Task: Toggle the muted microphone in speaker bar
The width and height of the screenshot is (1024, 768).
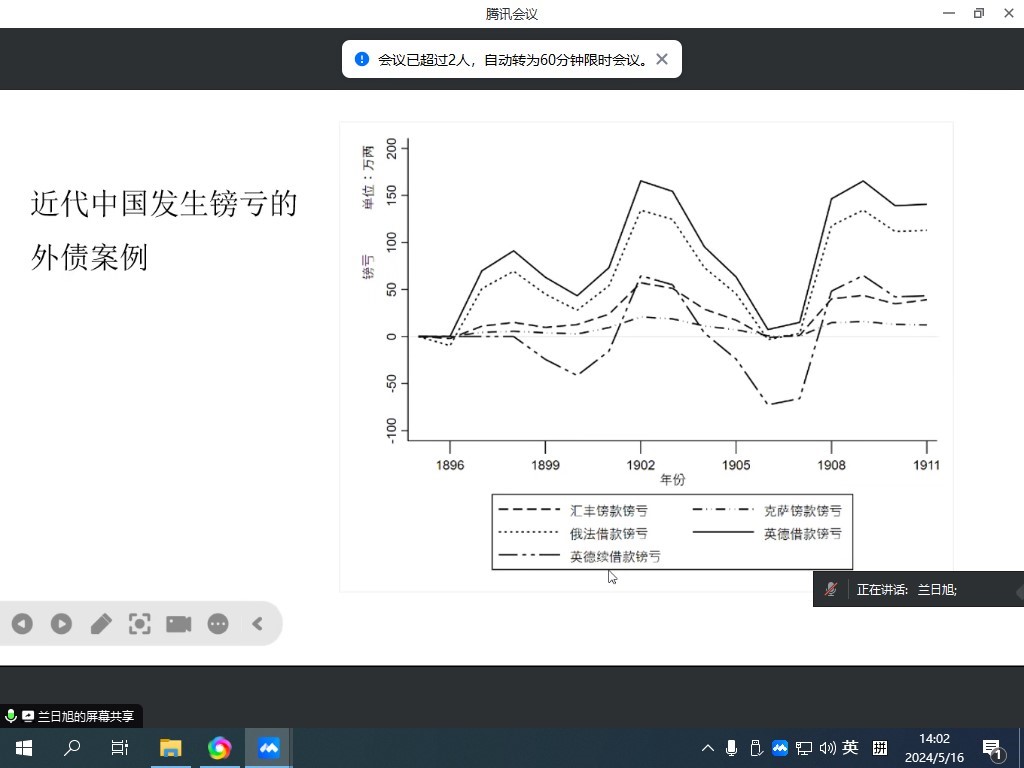Action: pos(831,589)
